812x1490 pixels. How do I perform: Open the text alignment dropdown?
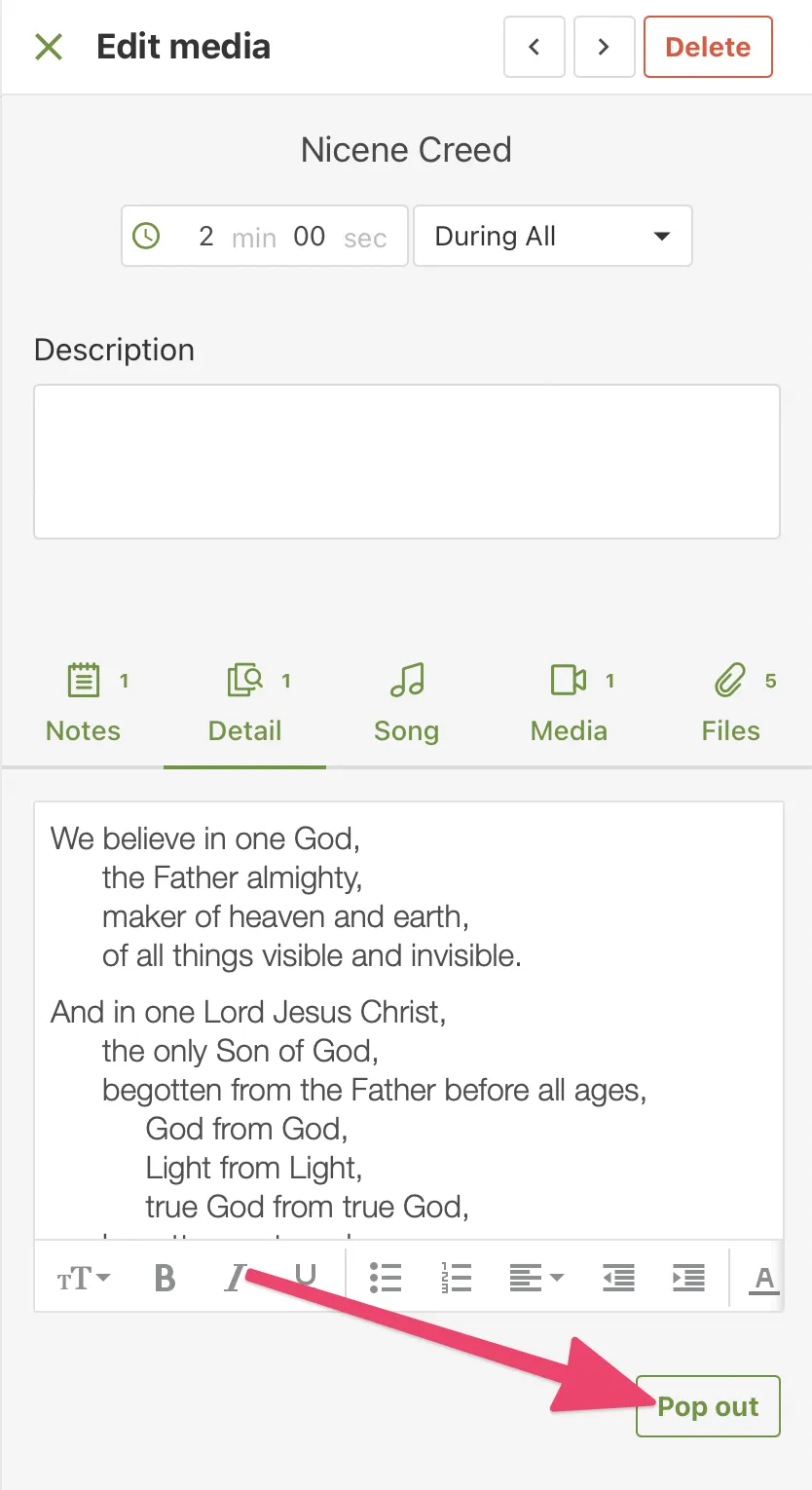point(536,1278)
